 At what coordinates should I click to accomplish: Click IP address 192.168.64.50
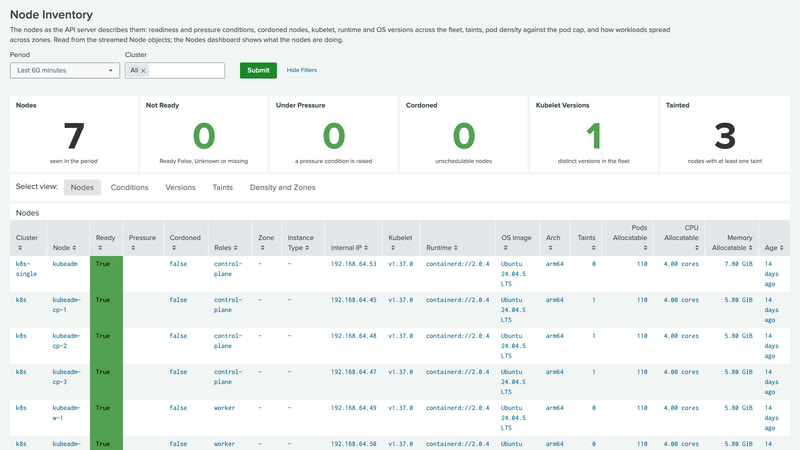coord(354,444)
